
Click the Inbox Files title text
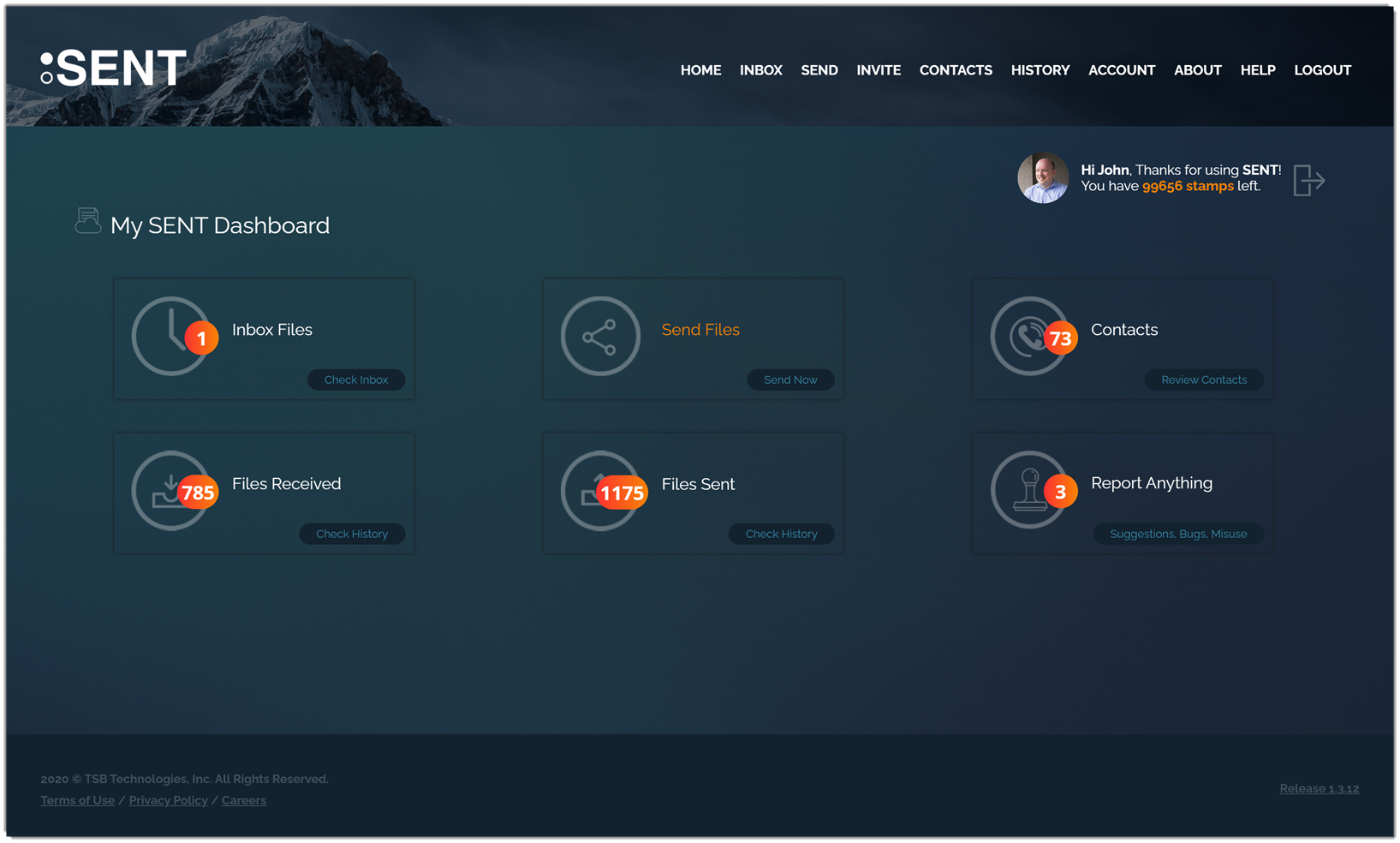click(x=272, y=330)
